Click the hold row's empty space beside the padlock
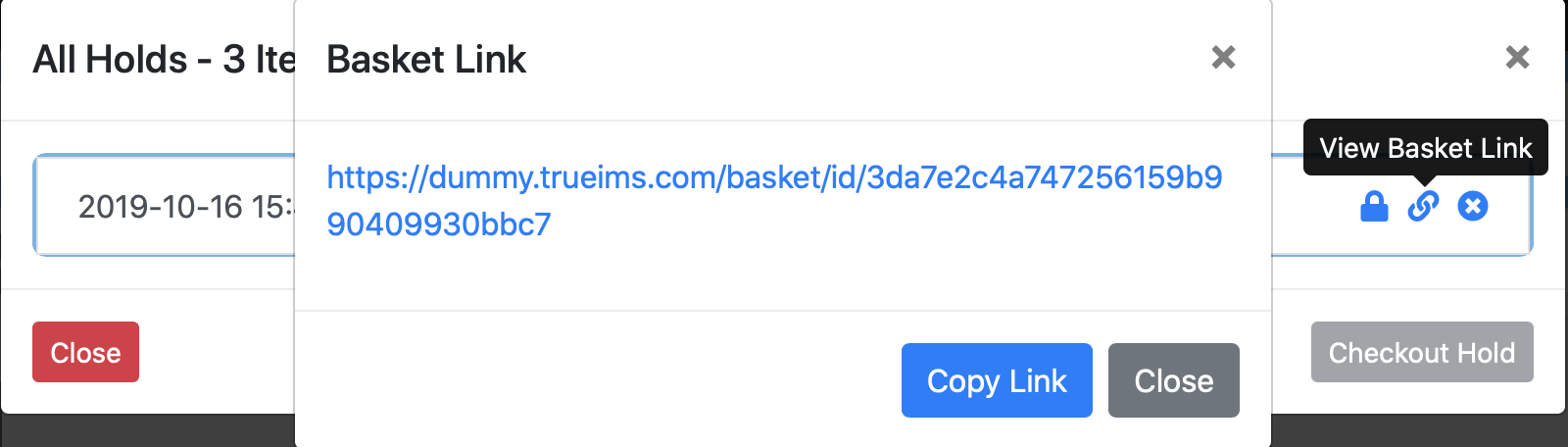This screenshot has height=447, width=1568. click(x=1313, y=206)
